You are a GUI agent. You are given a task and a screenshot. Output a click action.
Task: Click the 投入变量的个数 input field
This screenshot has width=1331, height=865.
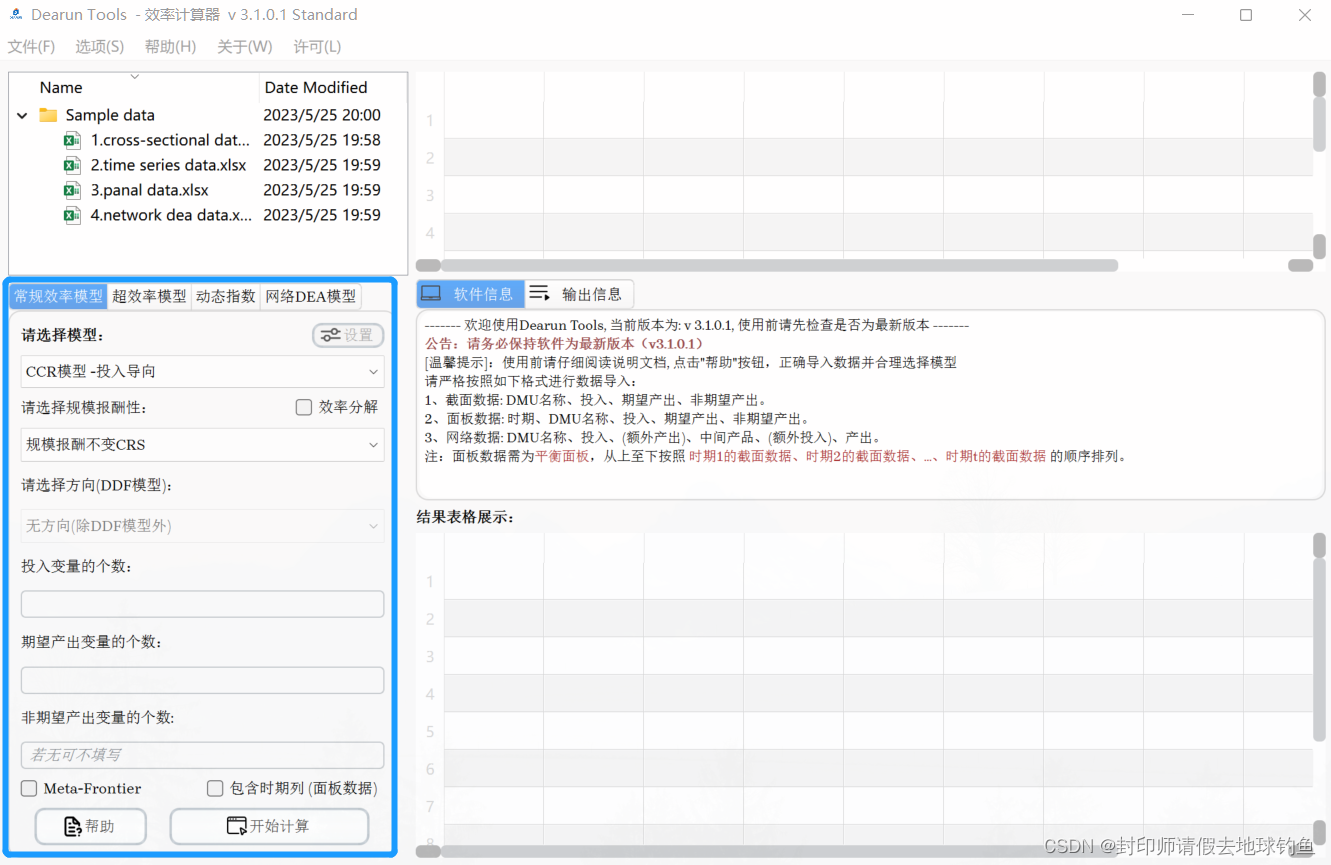coord(202,603)
